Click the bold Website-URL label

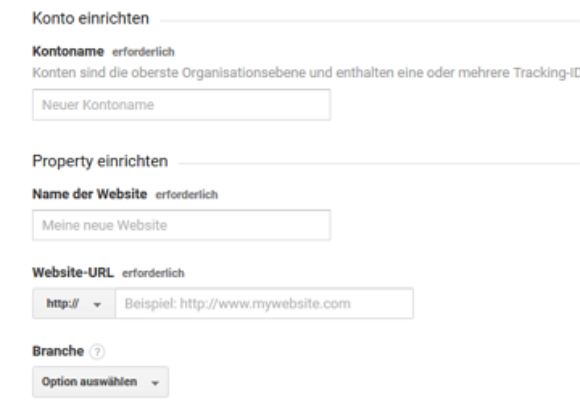pyautogui.click(x=73, y=273)
